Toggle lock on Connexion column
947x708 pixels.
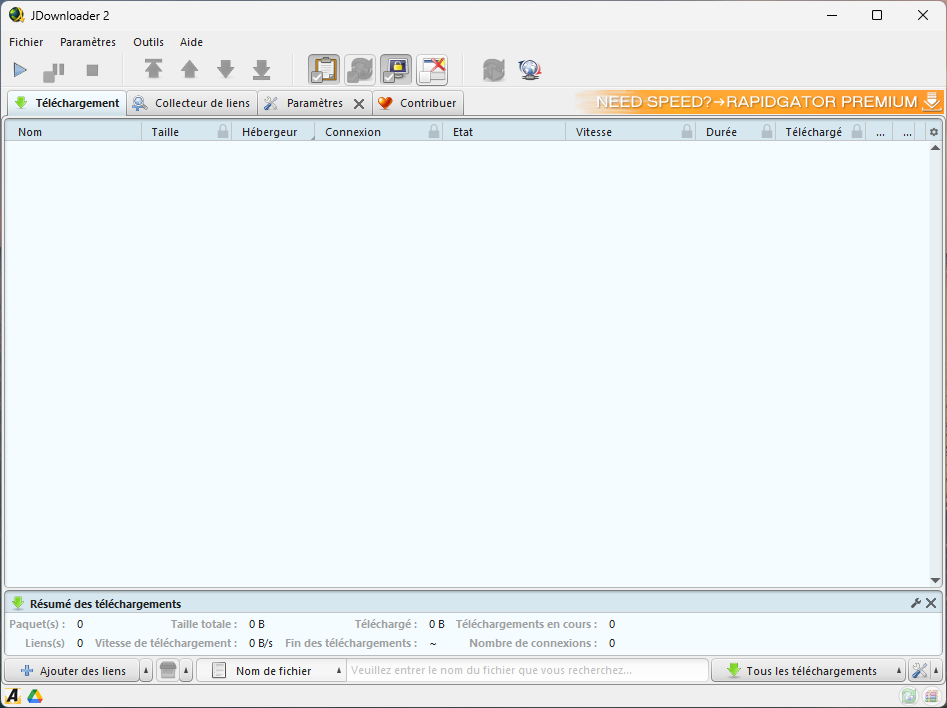[x=434, y=131]
